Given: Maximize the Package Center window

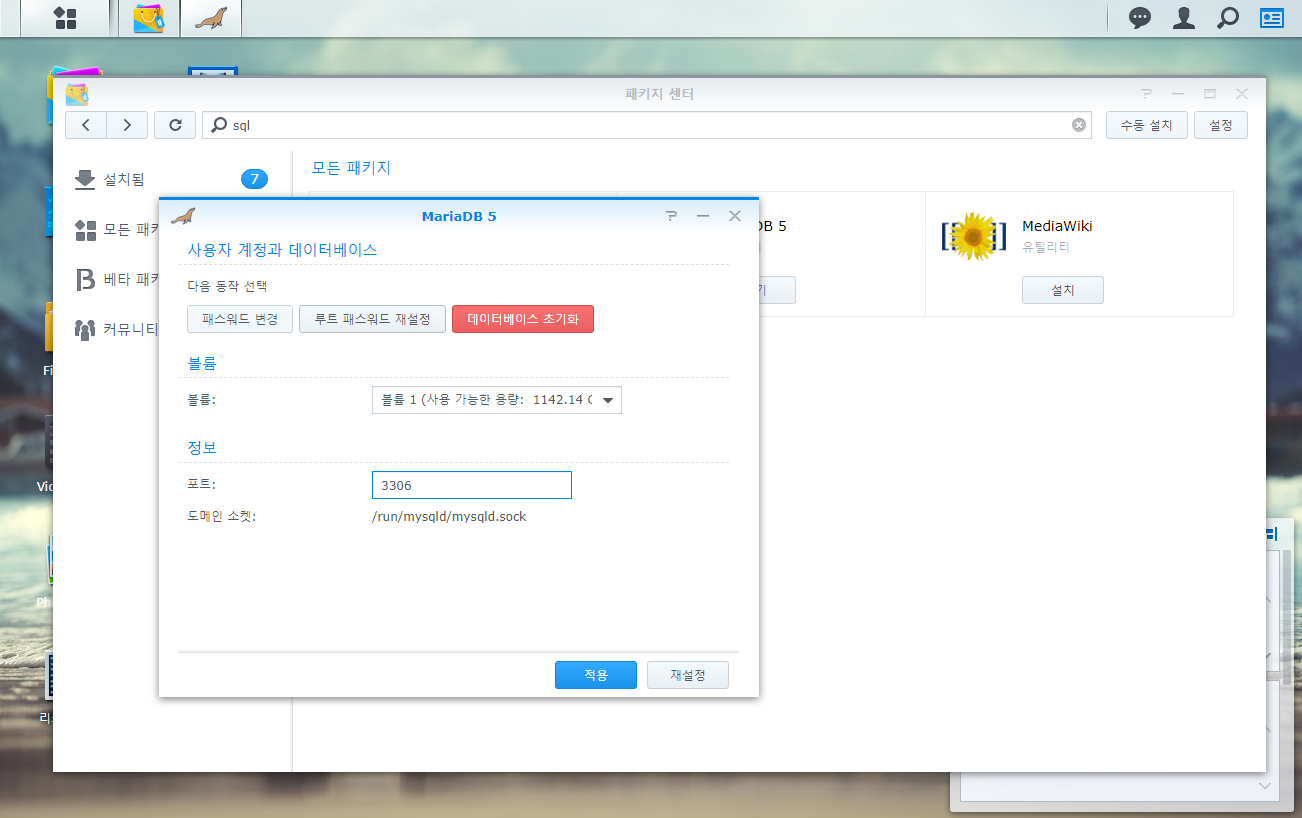Looking at the screenshot, I should point(1210,94).
